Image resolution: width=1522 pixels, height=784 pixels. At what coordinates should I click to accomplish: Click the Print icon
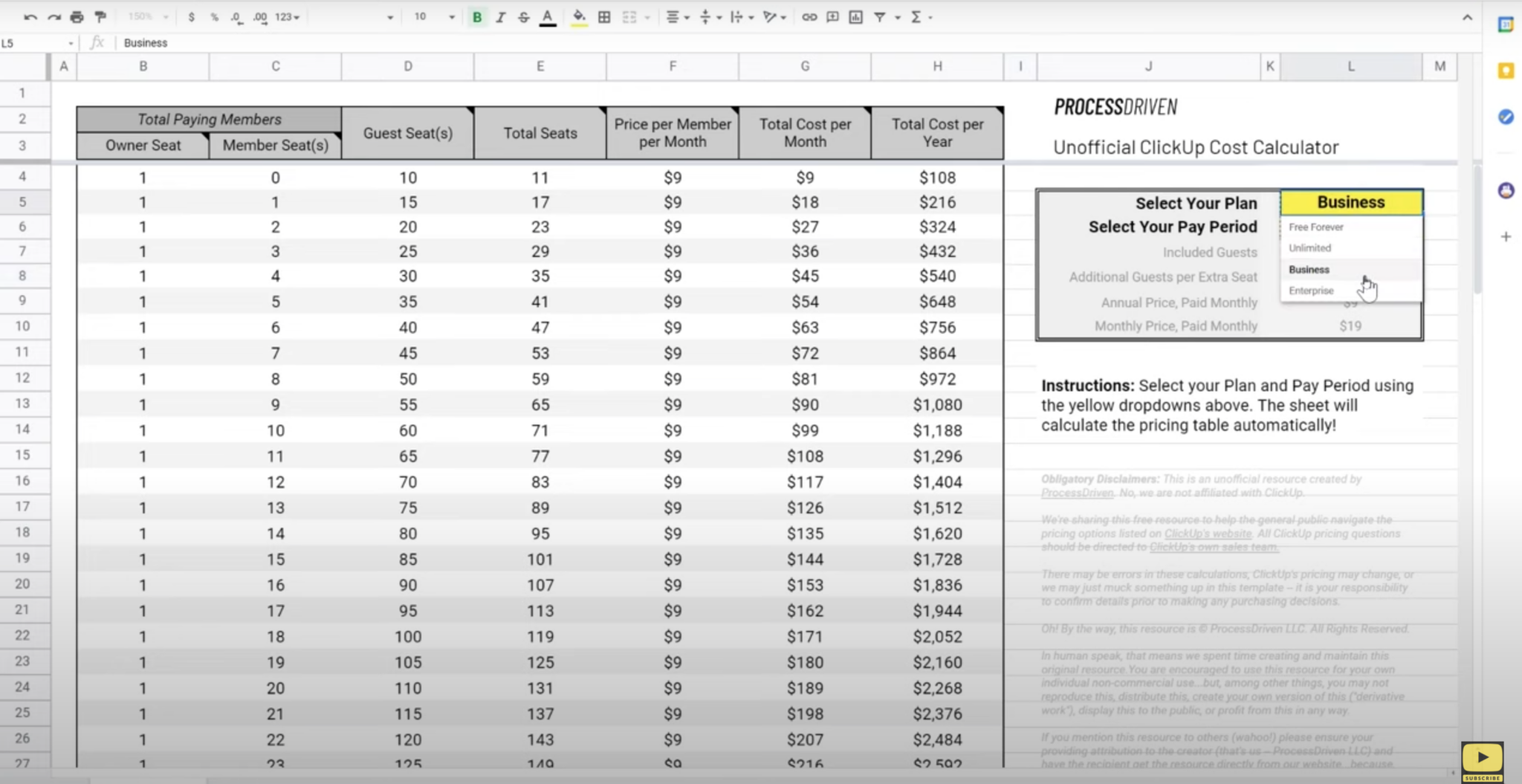coord(77,17)
